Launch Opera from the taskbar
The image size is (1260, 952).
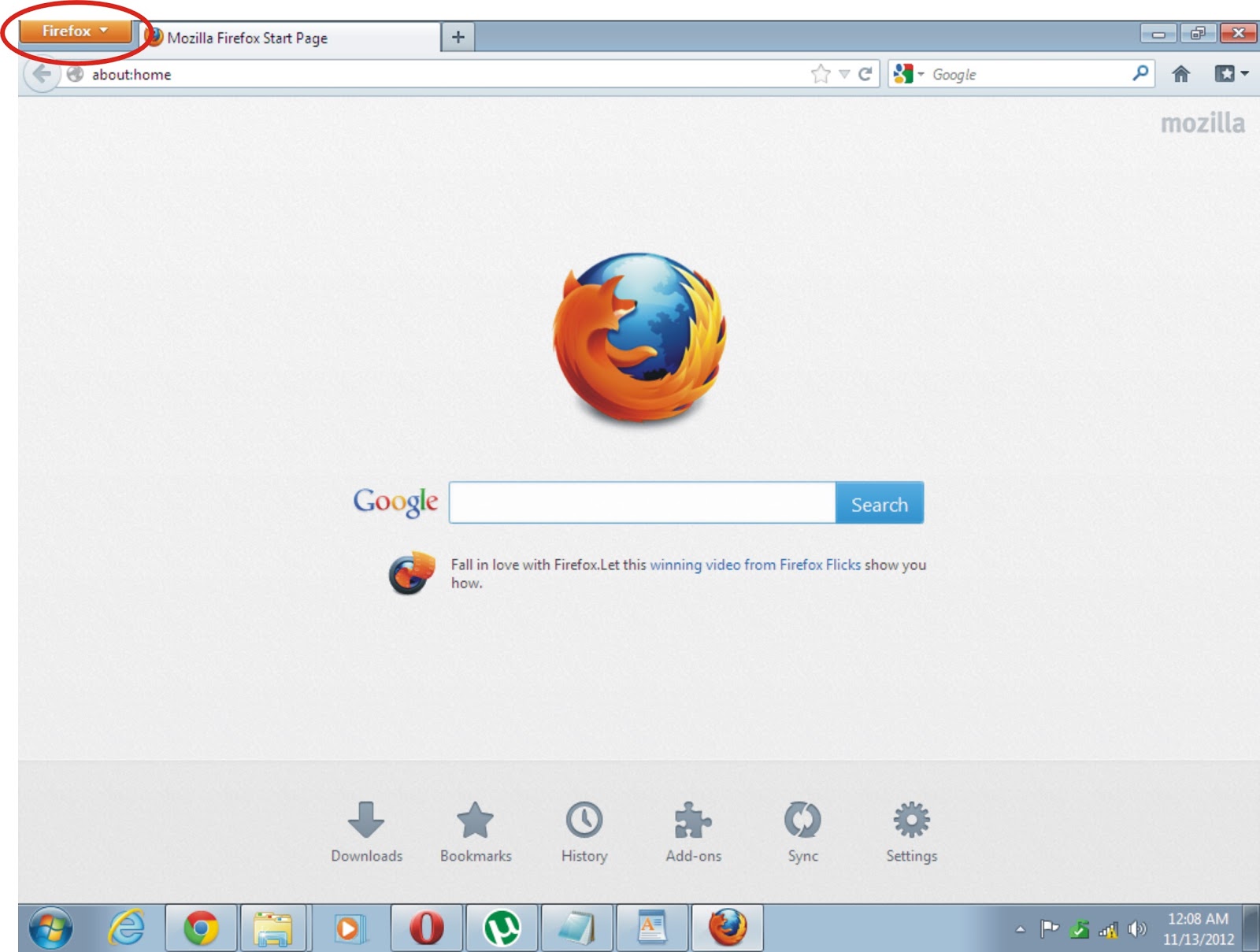426,928
